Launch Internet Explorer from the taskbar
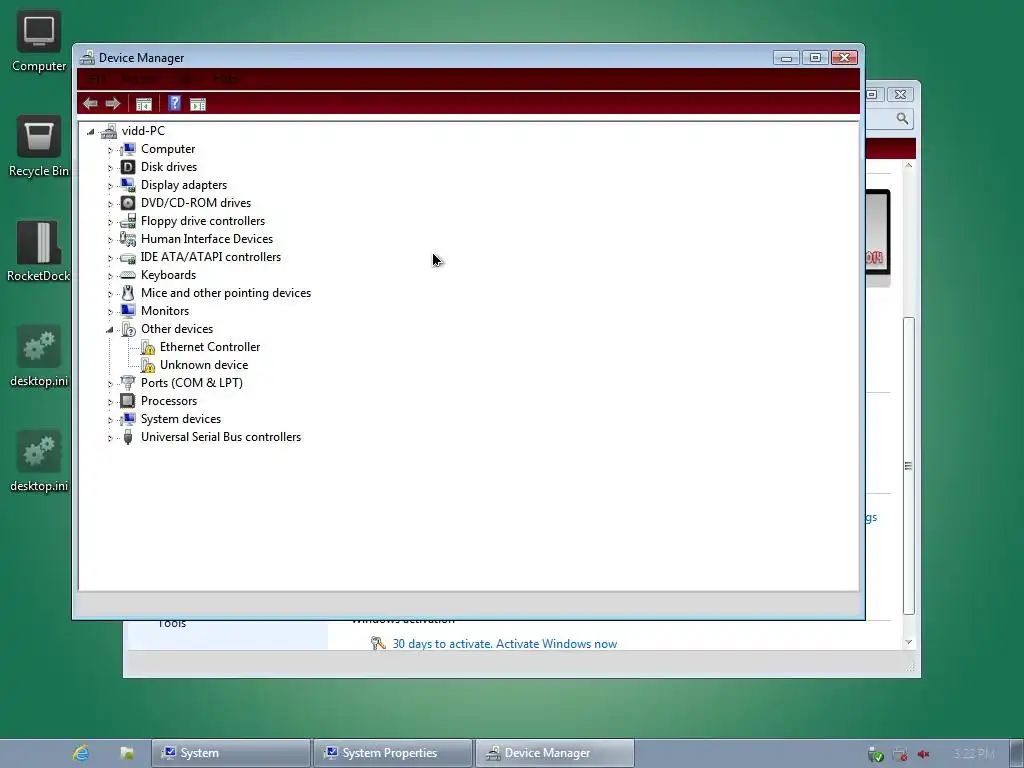 81,753
